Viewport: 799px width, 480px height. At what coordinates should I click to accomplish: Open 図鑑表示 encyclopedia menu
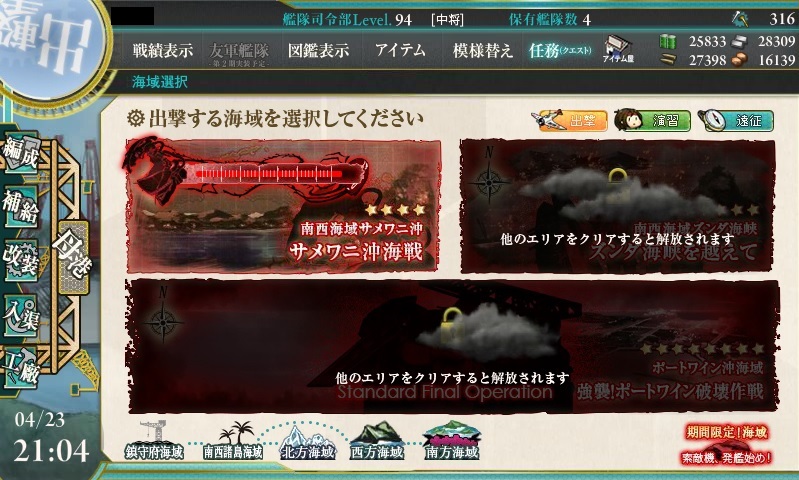pos(318,50)
